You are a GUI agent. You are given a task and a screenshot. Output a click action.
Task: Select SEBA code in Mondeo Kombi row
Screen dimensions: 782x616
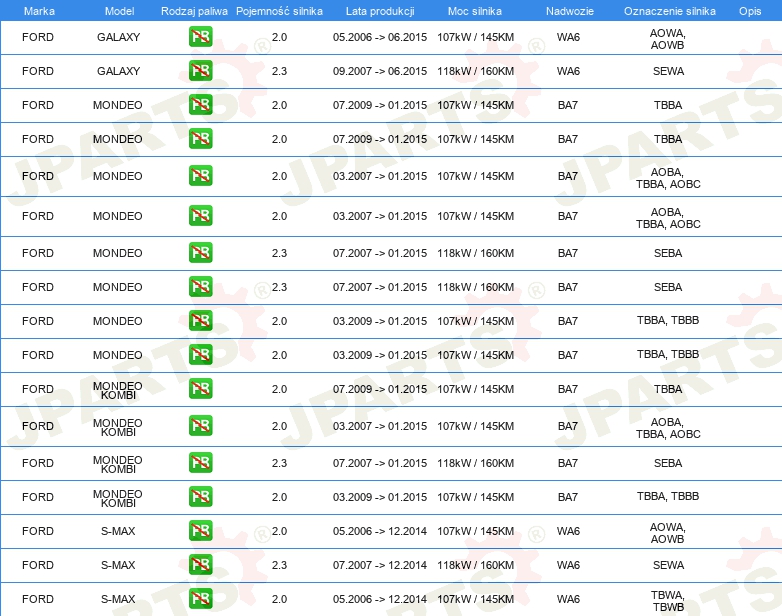(668, 463)
